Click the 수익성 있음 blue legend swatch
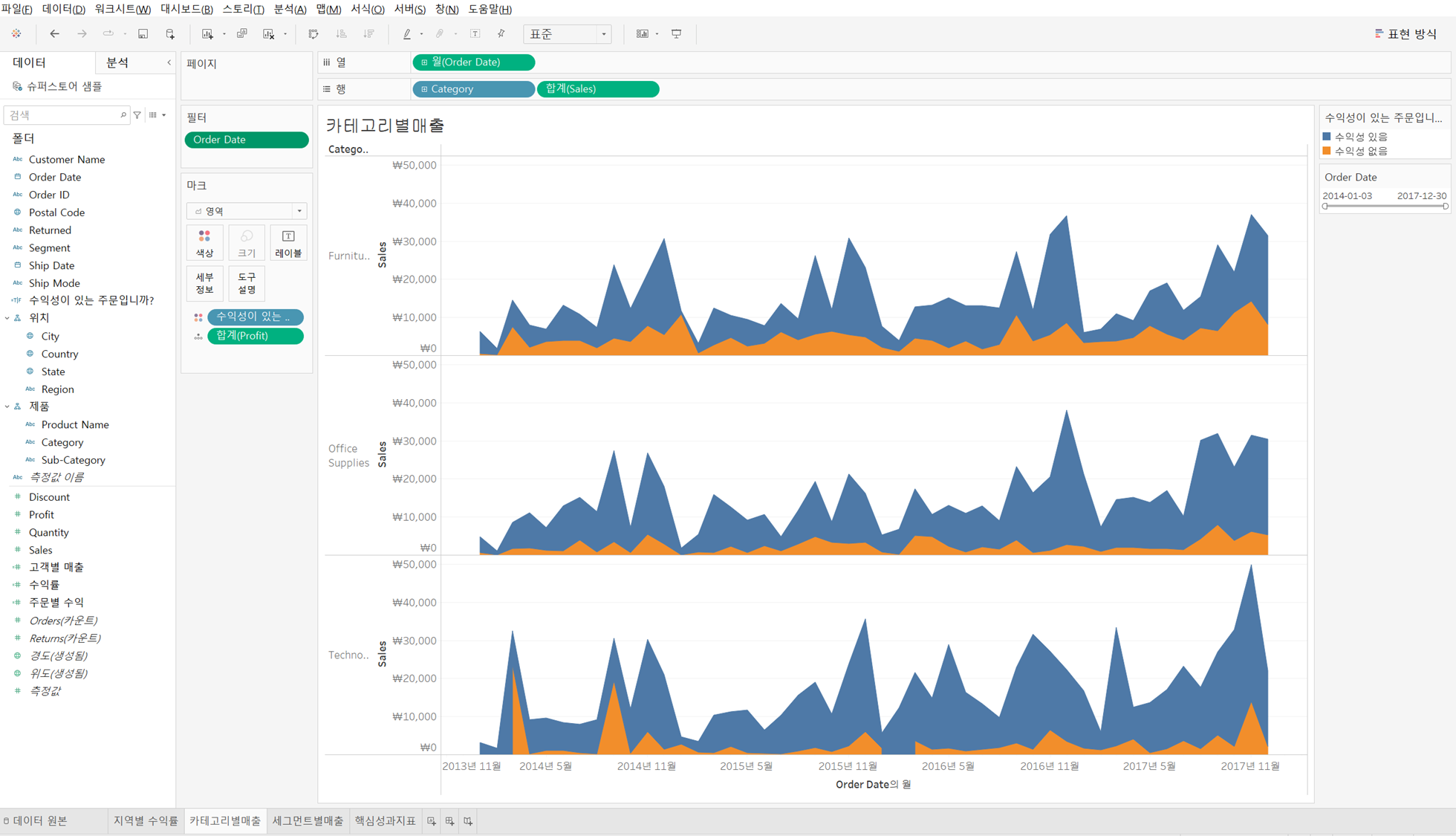Screen dimensions: 1456x836 click(x=1327, y=137)
